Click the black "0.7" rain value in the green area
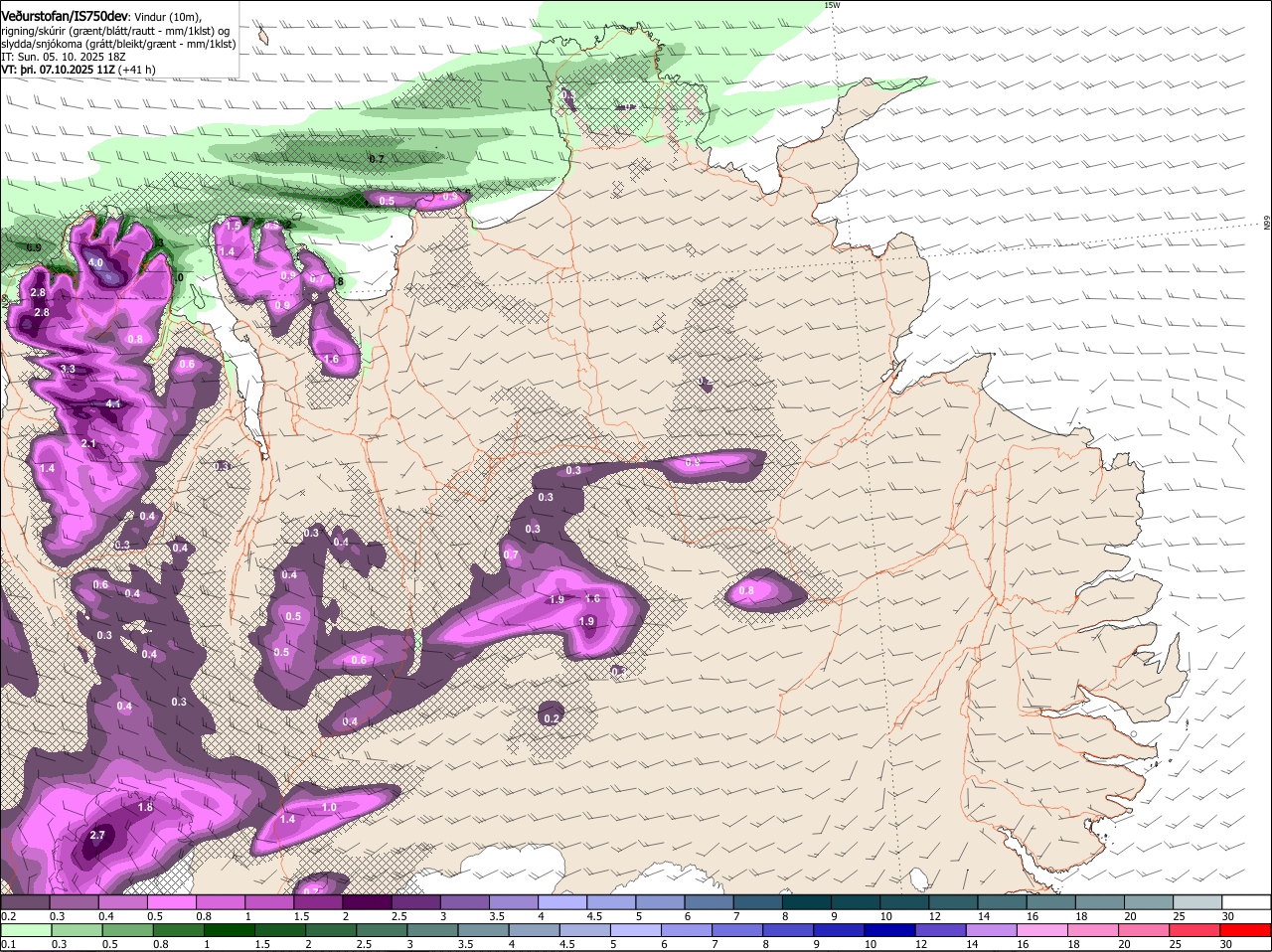This screenshot has width=1272, height=952. click(377, 159)
